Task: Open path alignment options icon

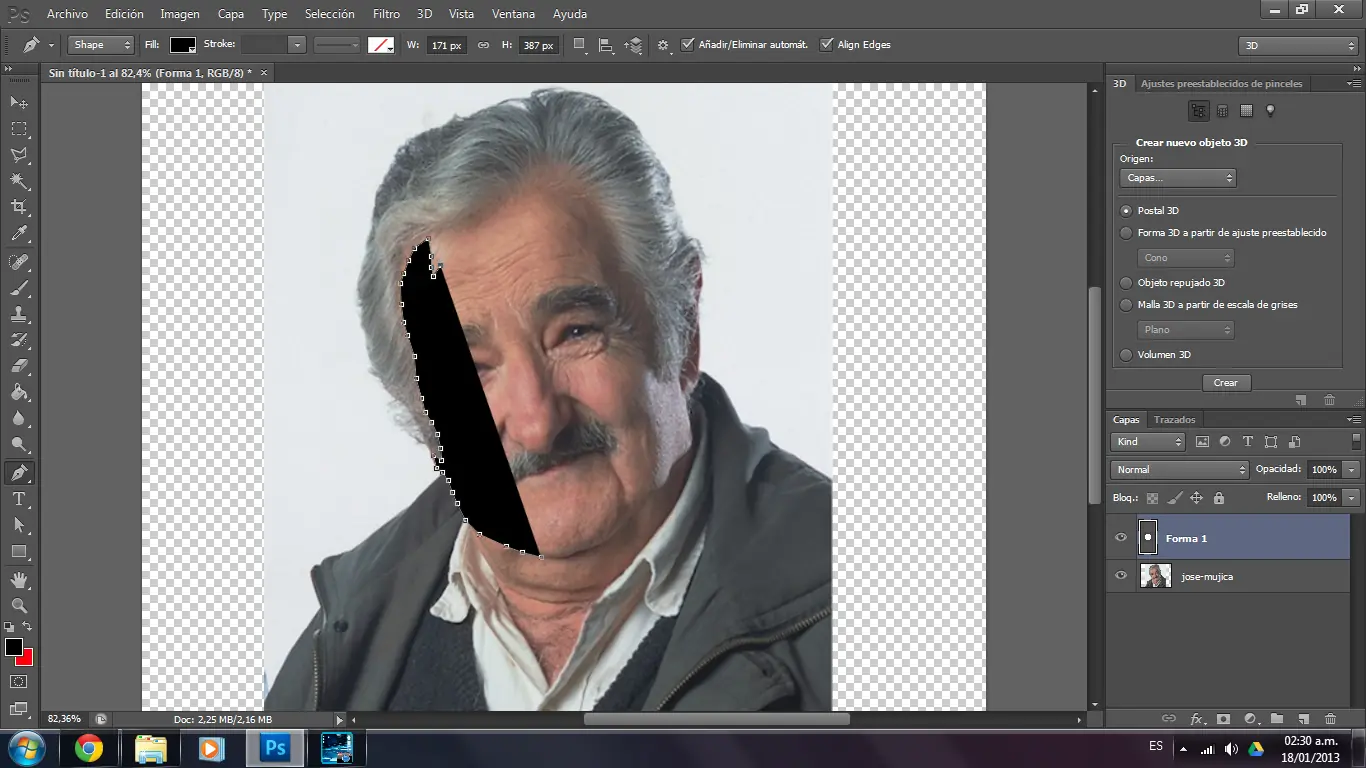Action: tap(606, 45)
